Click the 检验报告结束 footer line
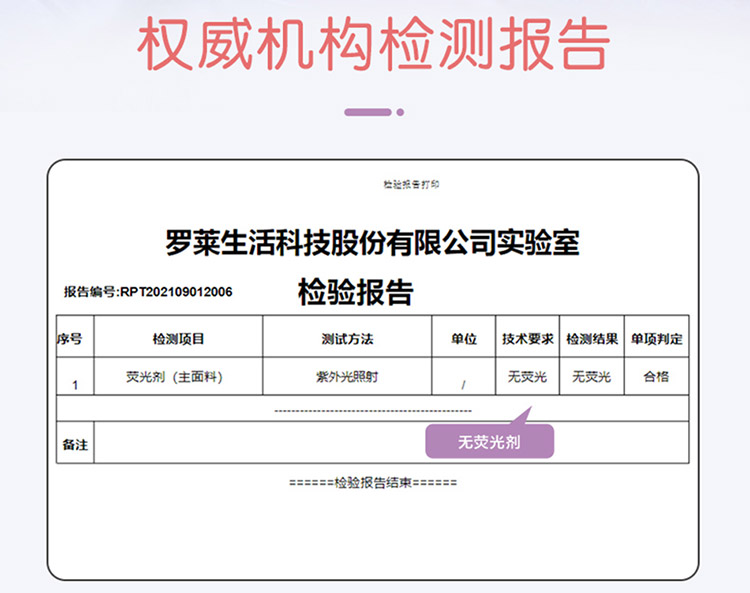The width and height of the screenshot is (750, 593). (373, 483)
